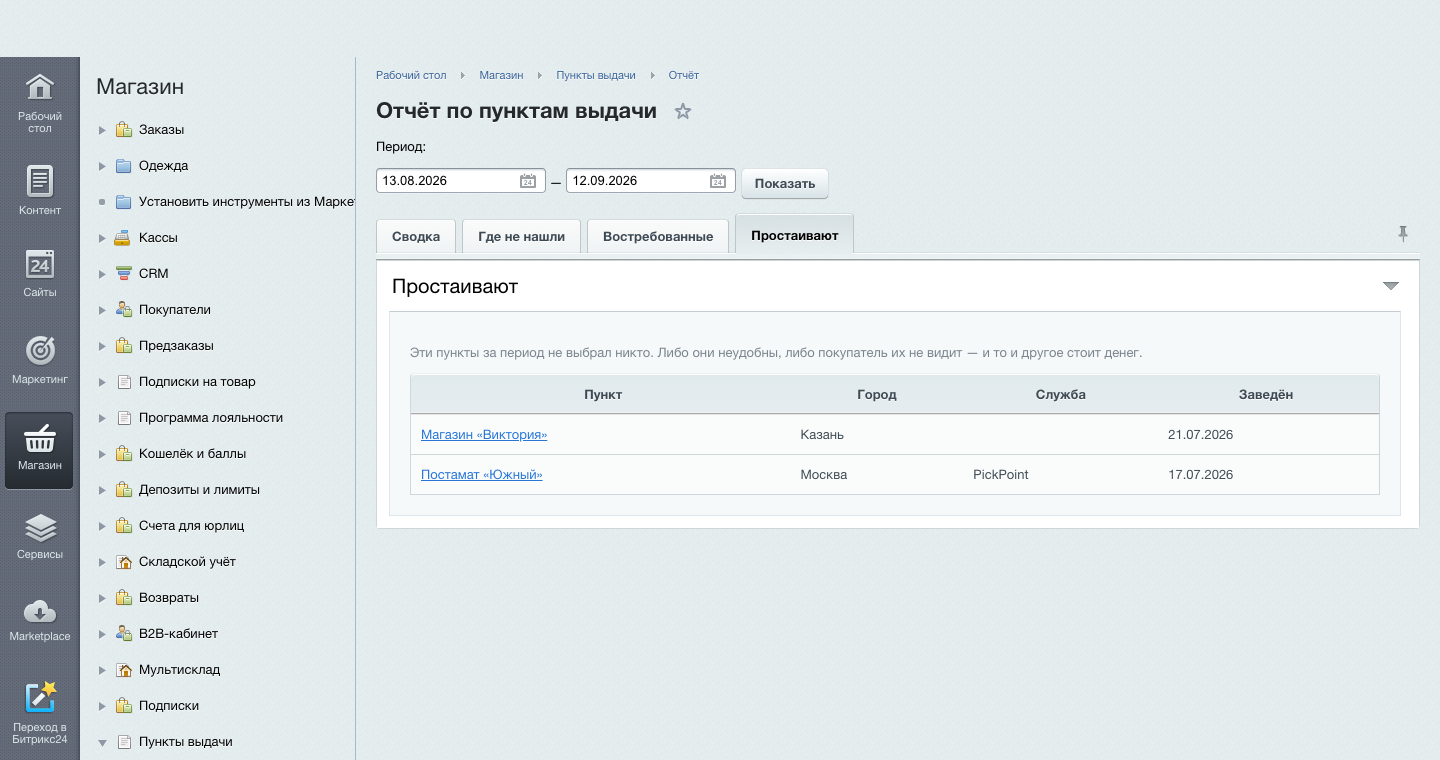Go to the Сайты section icon
This screenshot has width=1440, height=760.
pyautogui.click(x=39, y=265)
